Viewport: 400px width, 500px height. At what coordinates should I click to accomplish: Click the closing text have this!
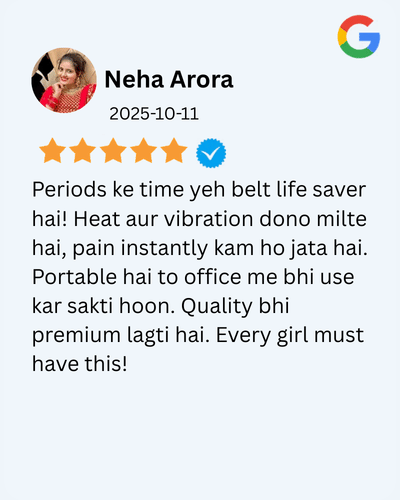80,364
